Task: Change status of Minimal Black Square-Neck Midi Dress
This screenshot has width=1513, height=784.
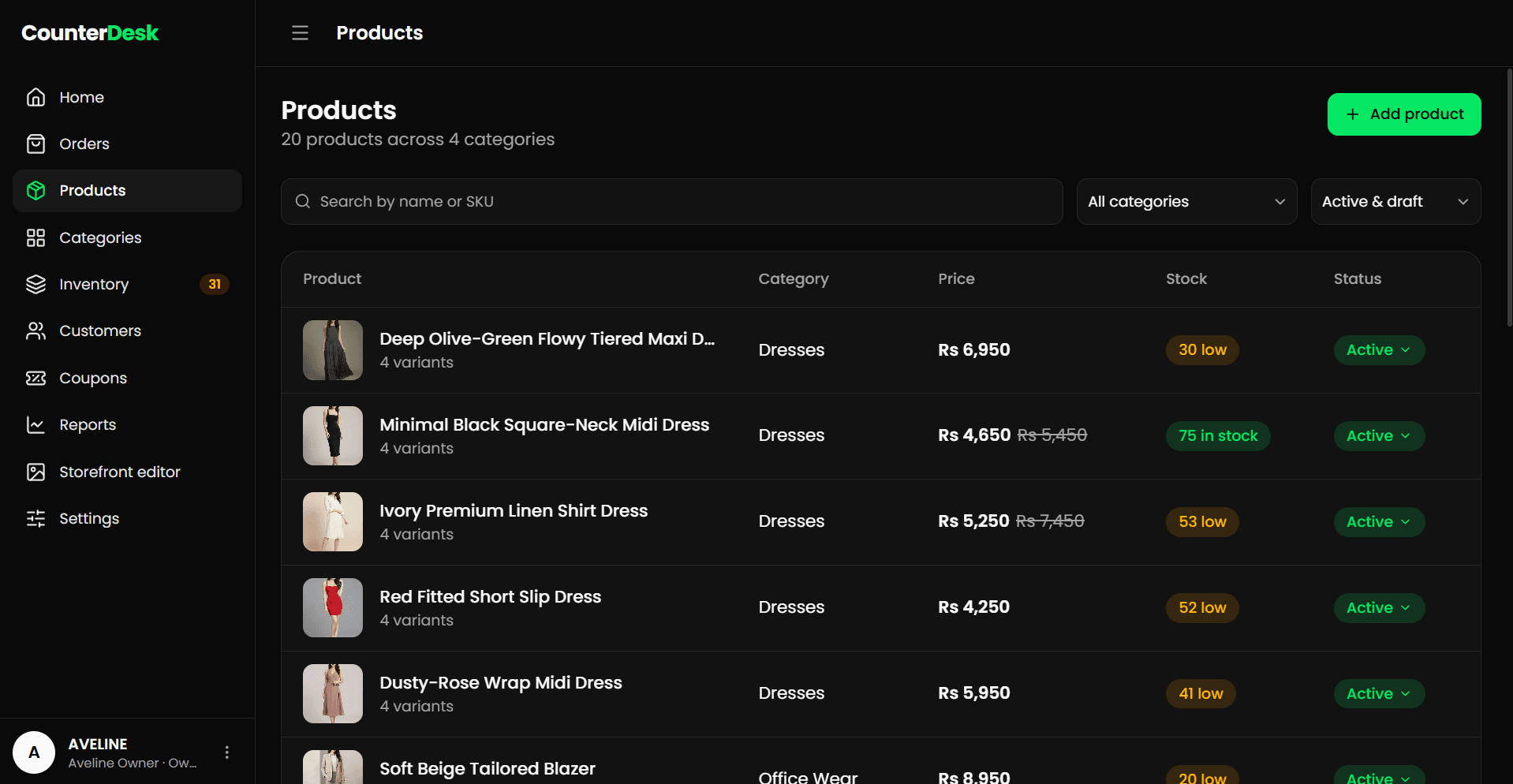Action: 1379,436
